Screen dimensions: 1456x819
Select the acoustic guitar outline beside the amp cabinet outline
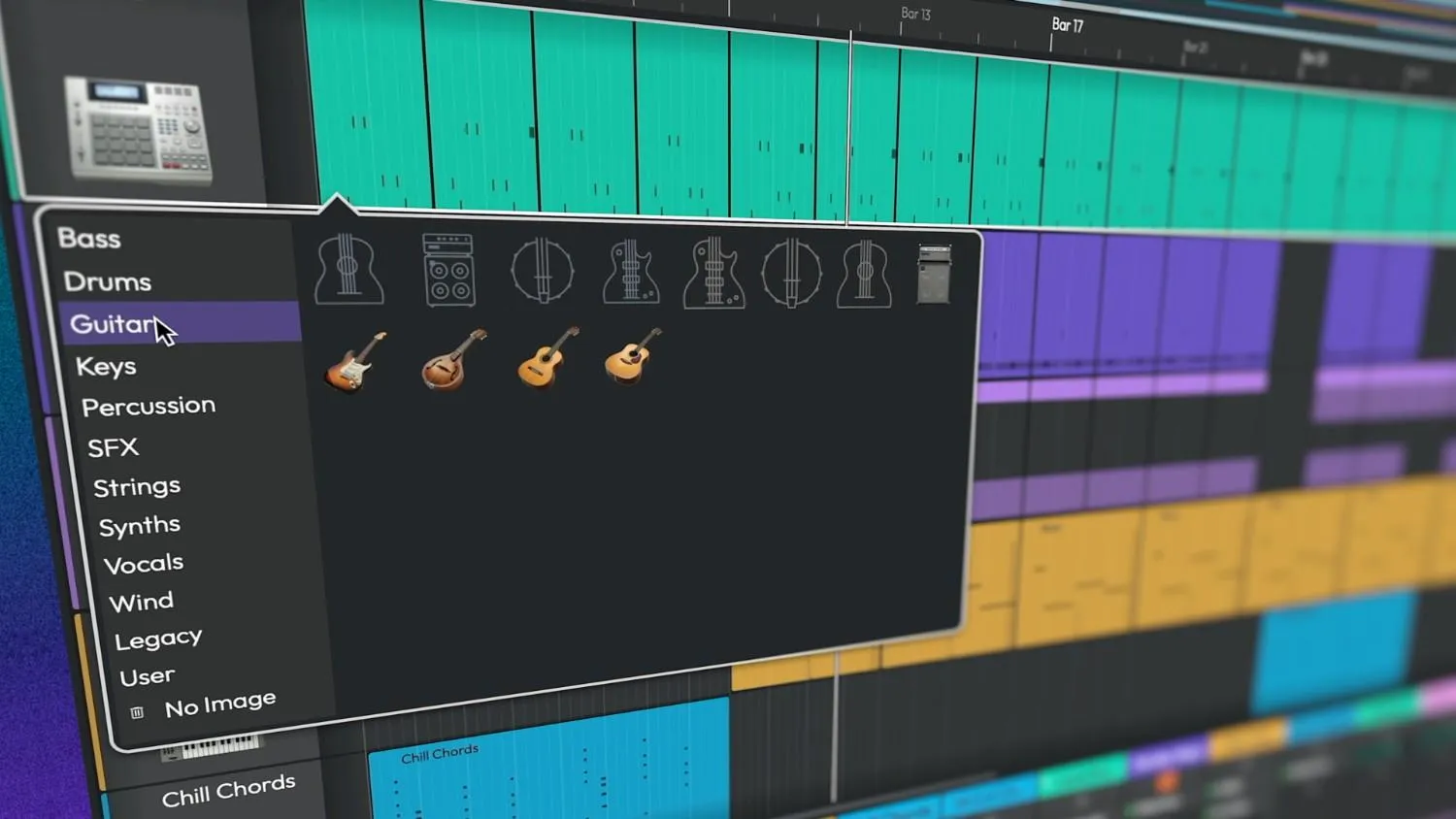point(348,270)
